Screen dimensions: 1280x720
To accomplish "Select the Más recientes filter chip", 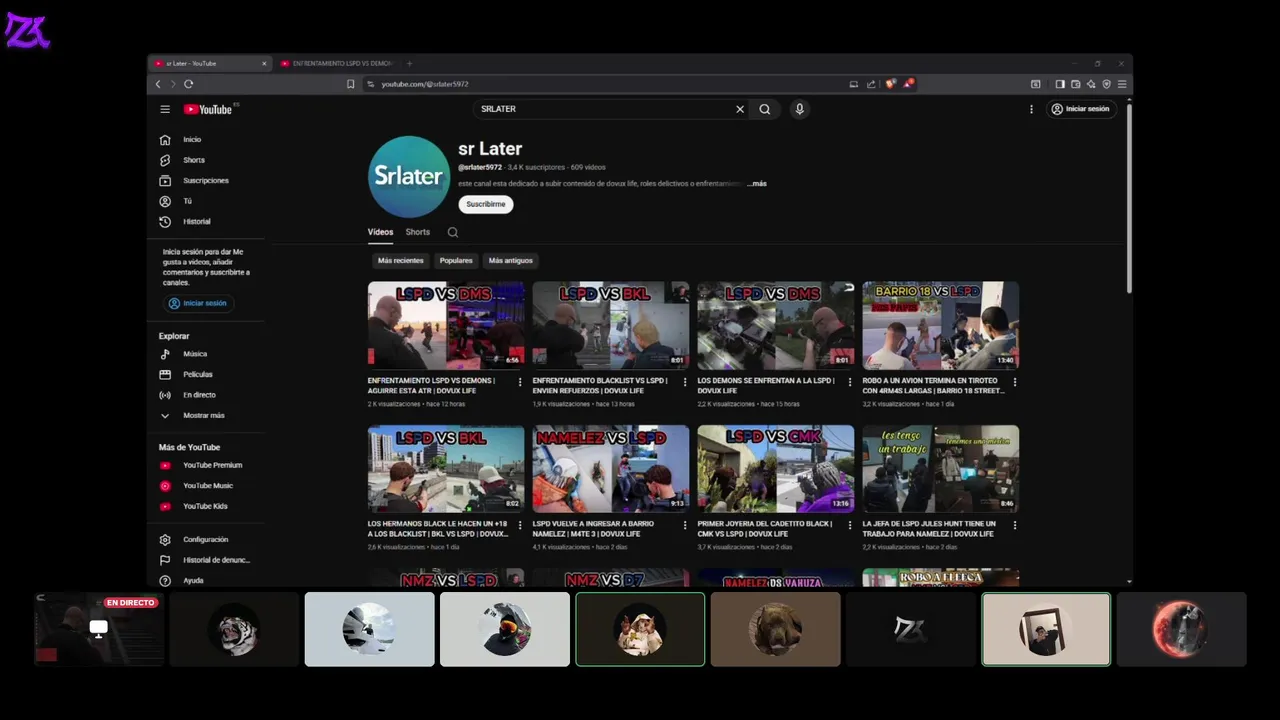I will coord(400,260).
